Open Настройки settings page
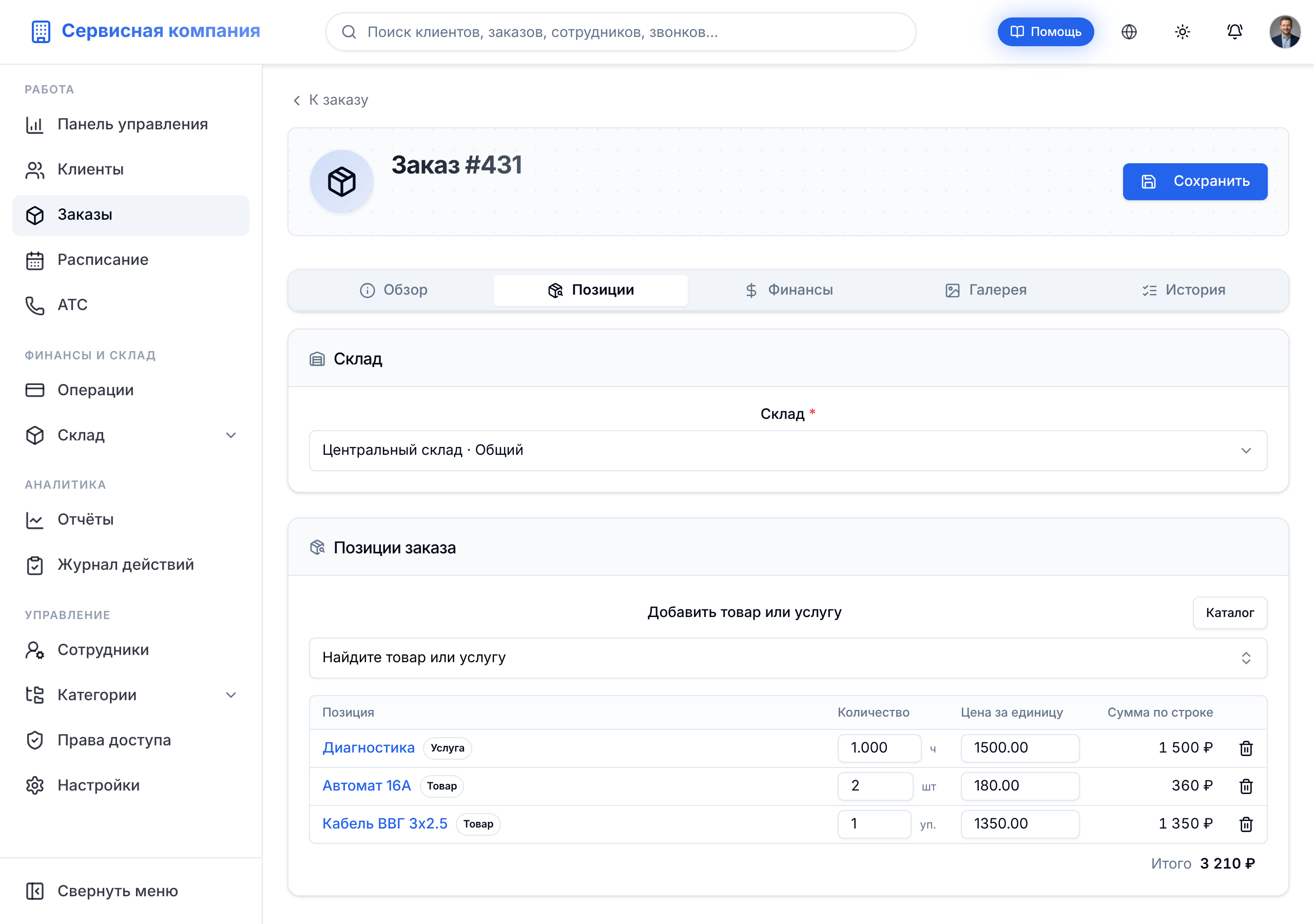1314x924 pixels. click(x=130, y=785)
